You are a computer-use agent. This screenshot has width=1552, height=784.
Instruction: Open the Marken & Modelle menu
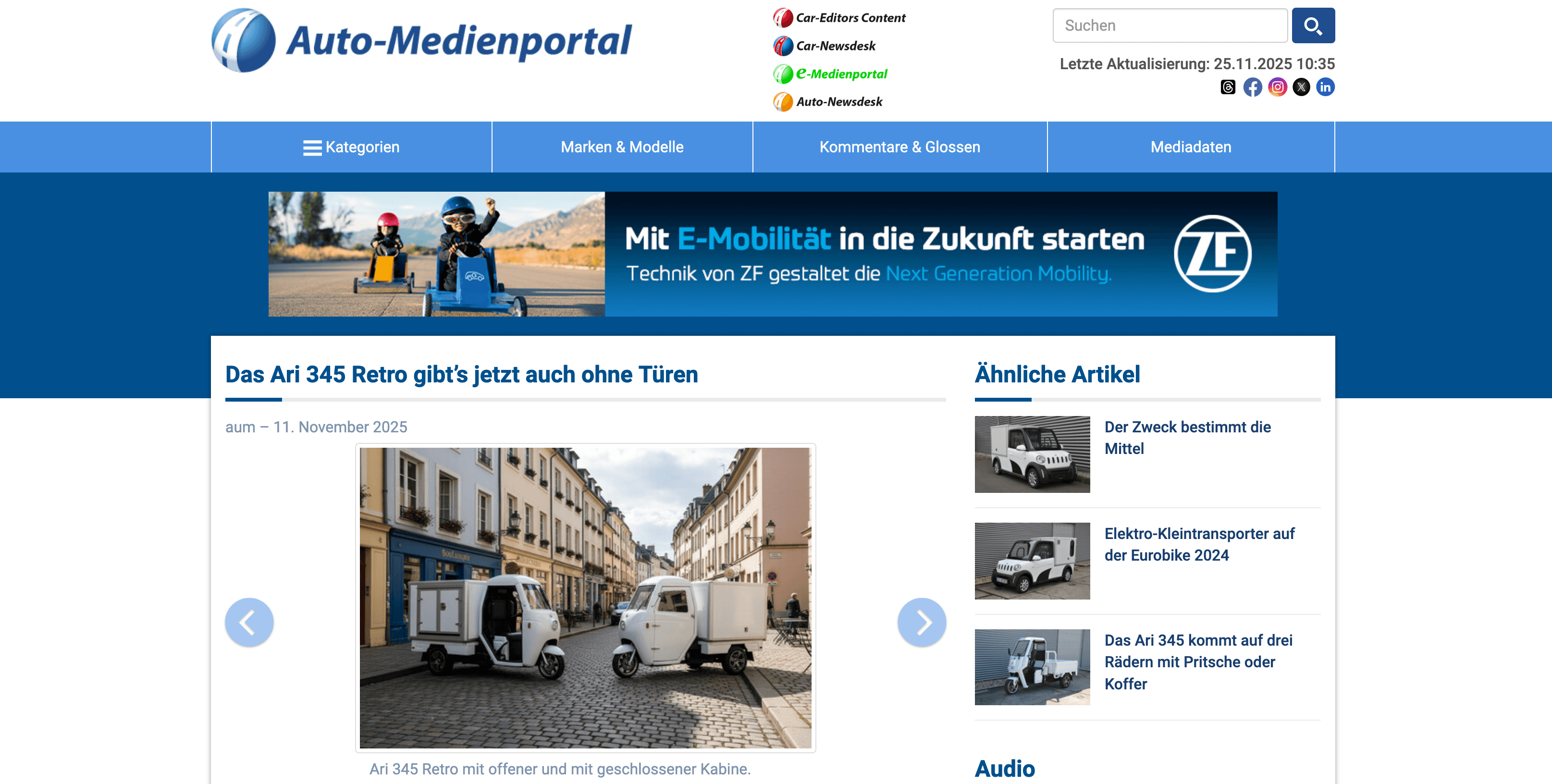[x=622, y=147]
